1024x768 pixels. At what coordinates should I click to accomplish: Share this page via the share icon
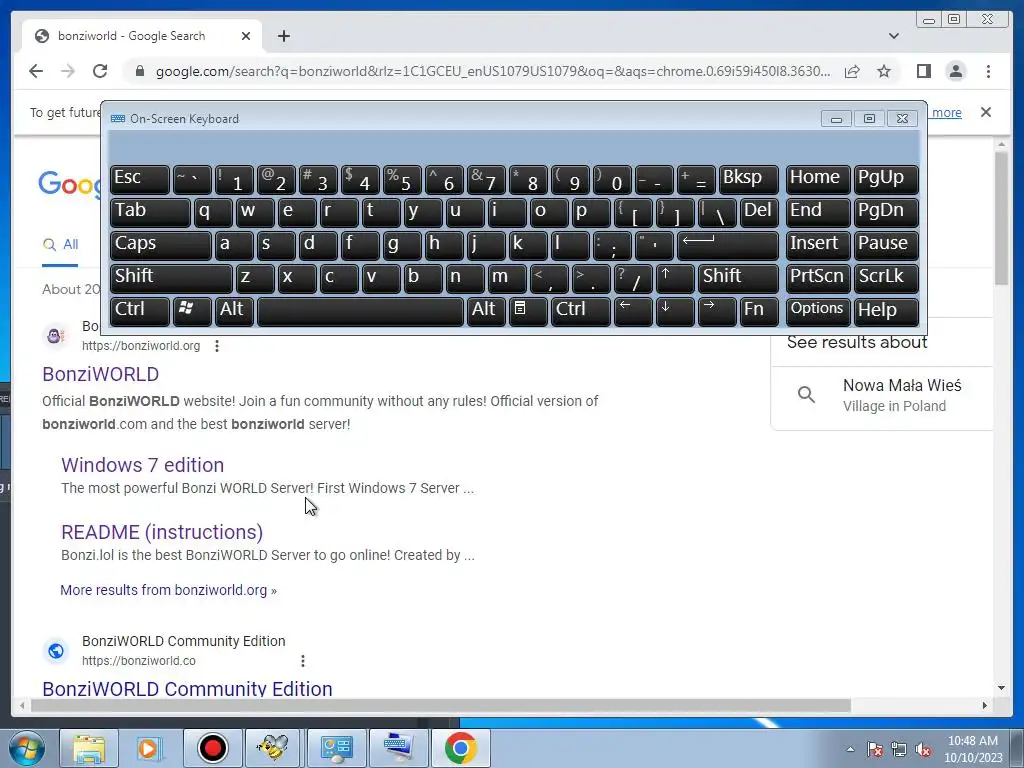point(852,71)
